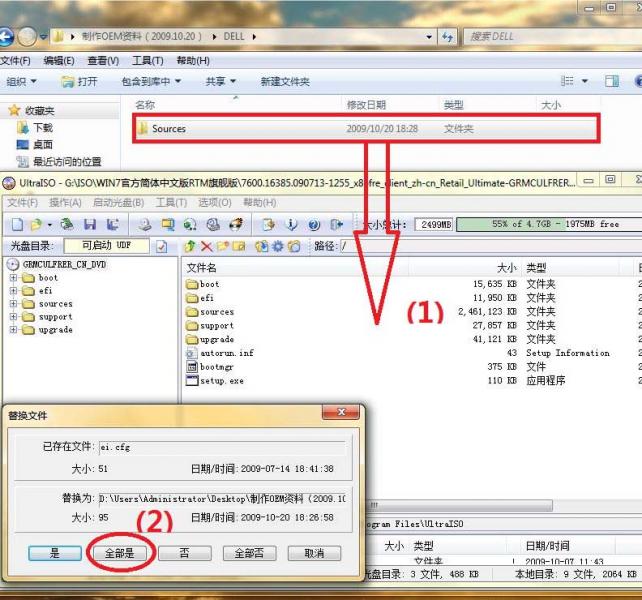Select the Sources folder in Explorer list
The image size is (642, 600).
[x=366, y=129]
